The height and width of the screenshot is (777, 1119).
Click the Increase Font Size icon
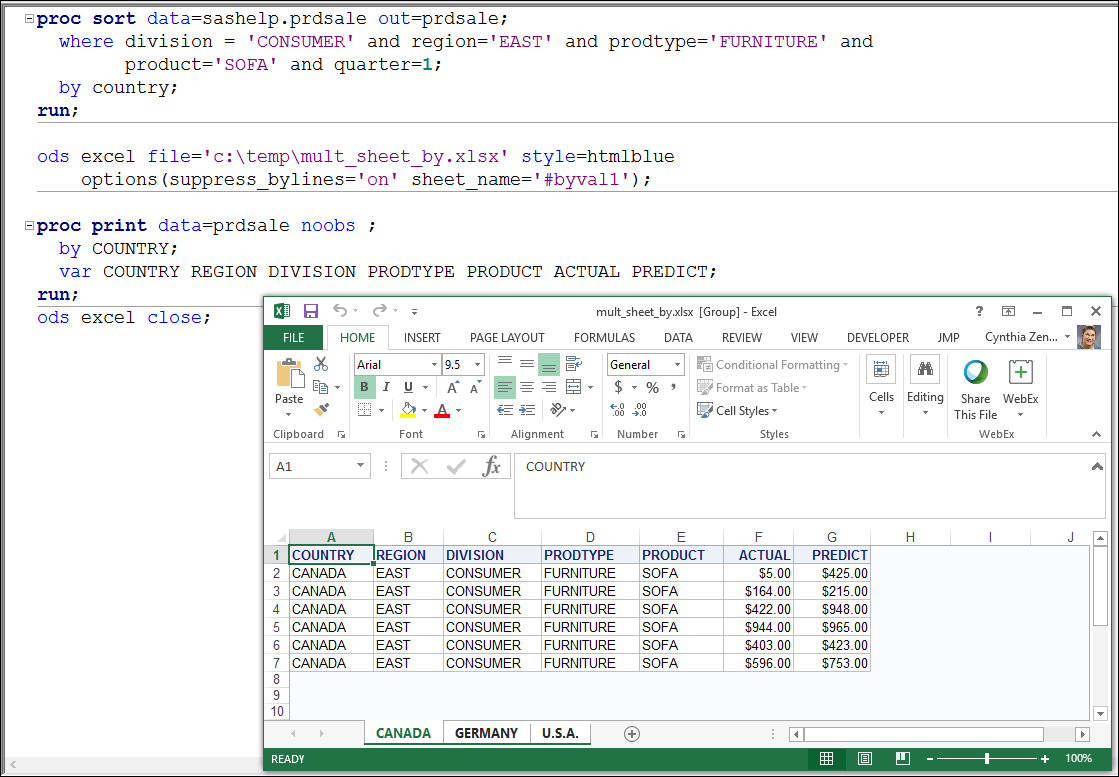tap(452, 387)
